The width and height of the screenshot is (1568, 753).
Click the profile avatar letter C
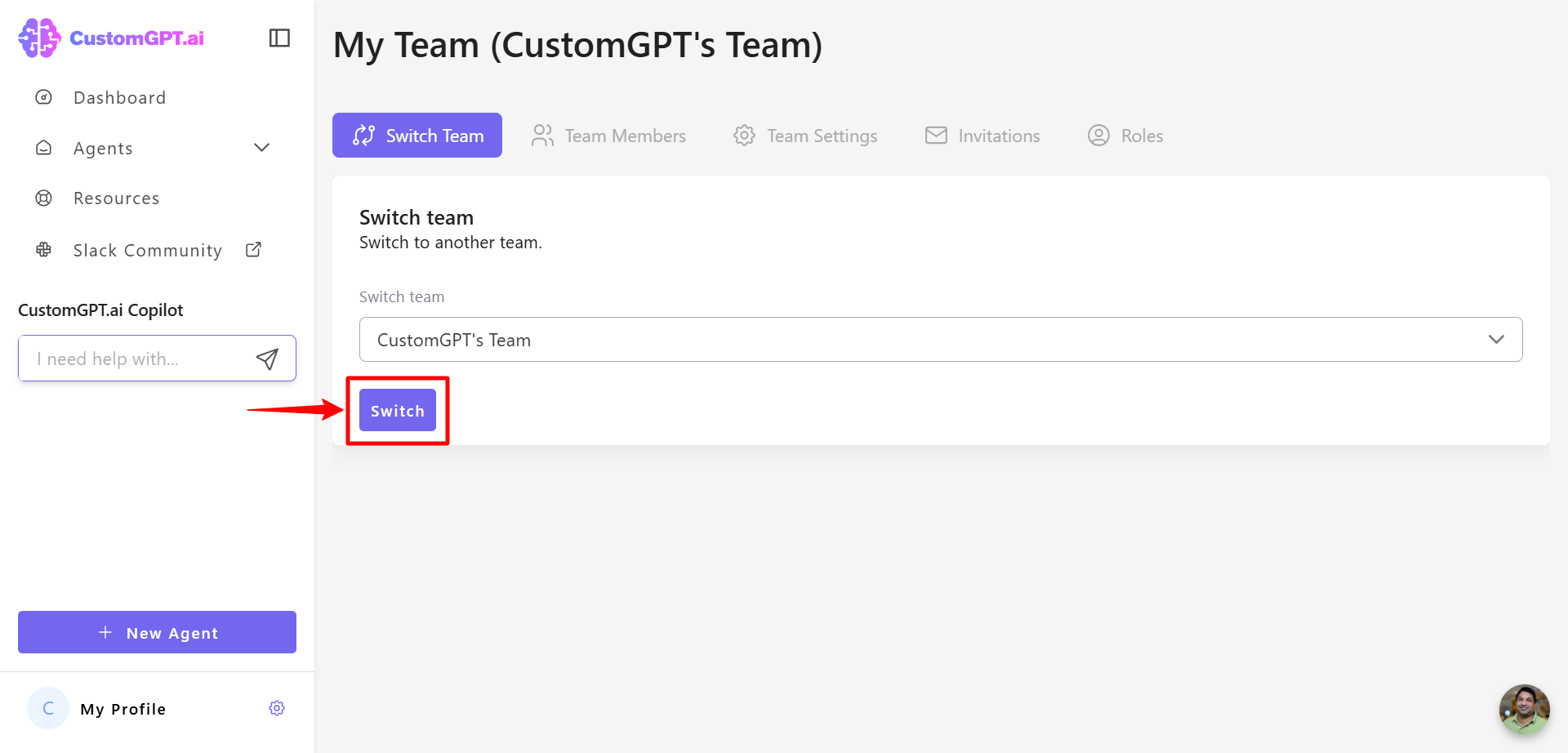48,708
